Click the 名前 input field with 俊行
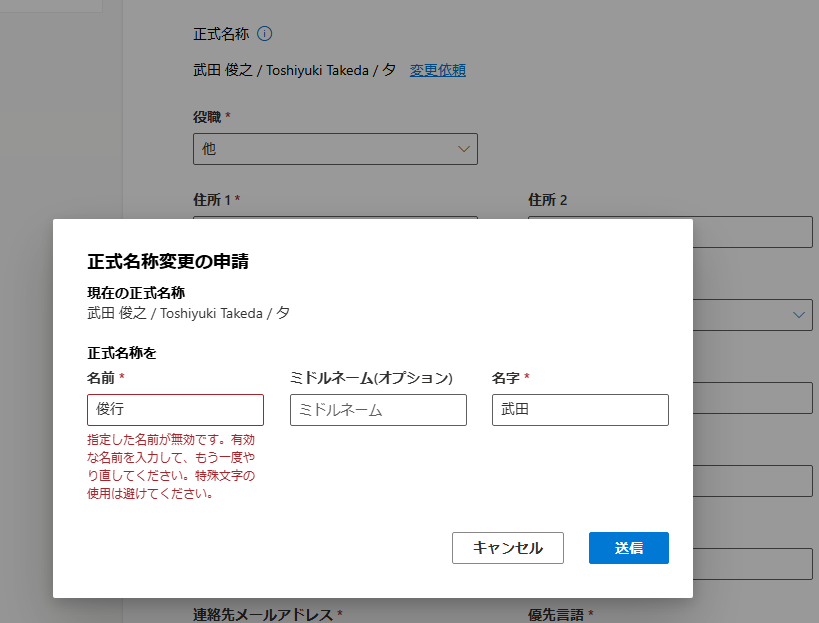 click(x=176, y=410)
